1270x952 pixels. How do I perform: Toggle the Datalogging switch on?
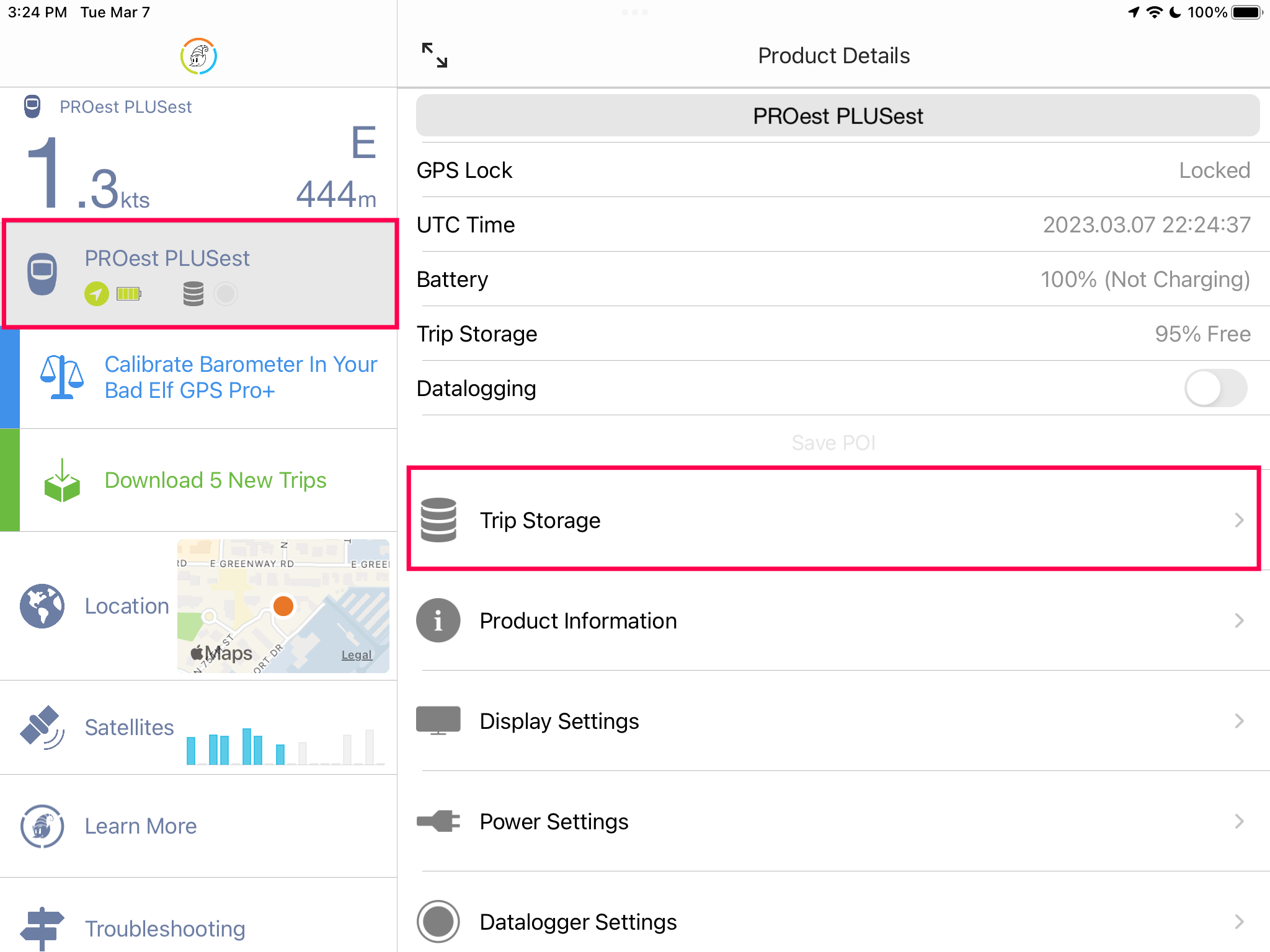coord(1215,389)
